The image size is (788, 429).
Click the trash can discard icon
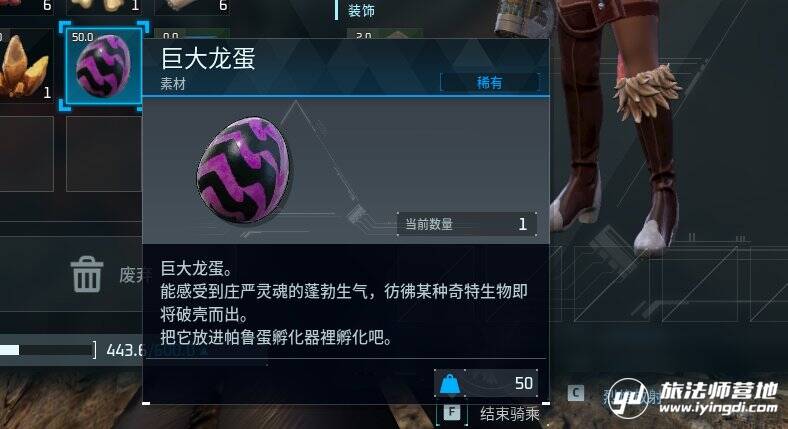point(86,274)
